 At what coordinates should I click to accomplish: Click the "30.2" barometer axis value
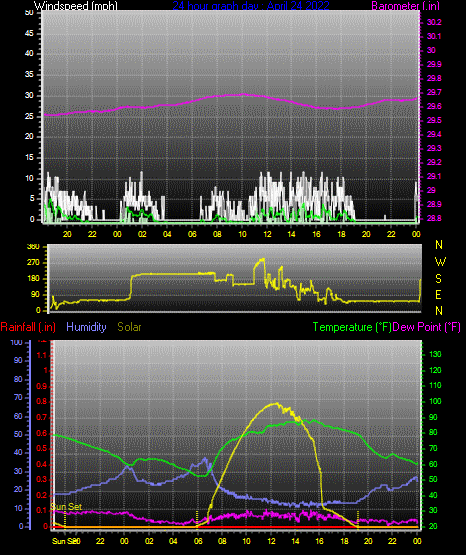point(434,22)
